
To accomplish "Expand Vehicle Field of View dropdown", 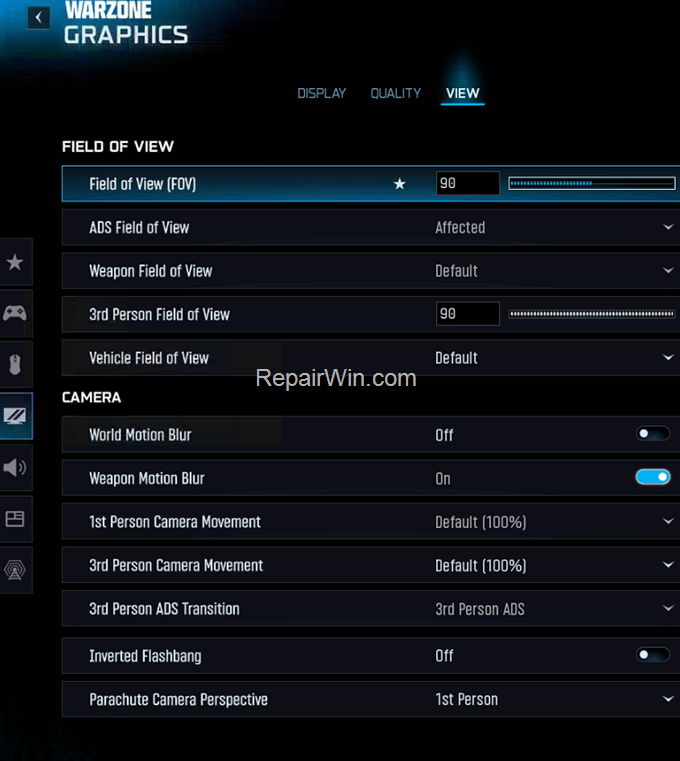I will (x=668, y=358).
